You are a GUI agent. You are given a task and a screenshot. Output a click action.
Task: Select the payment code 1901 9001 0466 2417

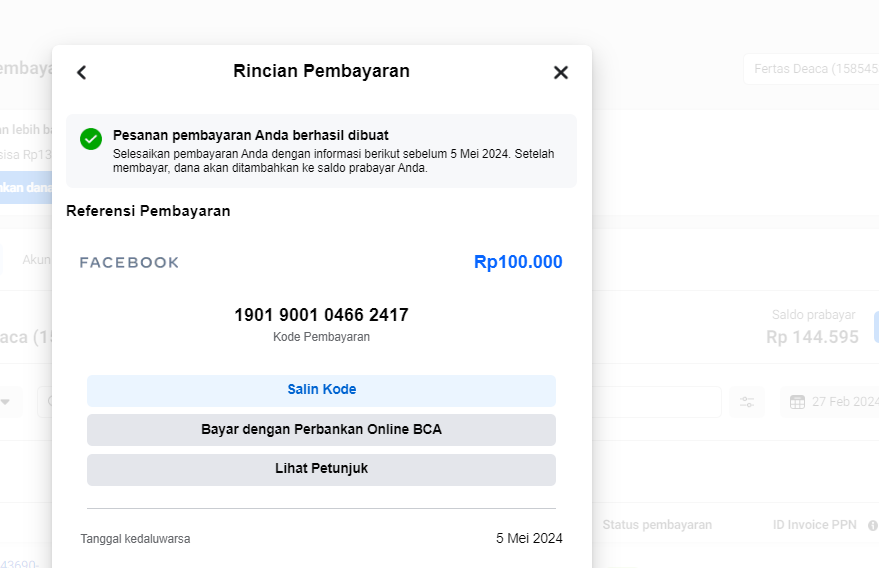[321, 315]
